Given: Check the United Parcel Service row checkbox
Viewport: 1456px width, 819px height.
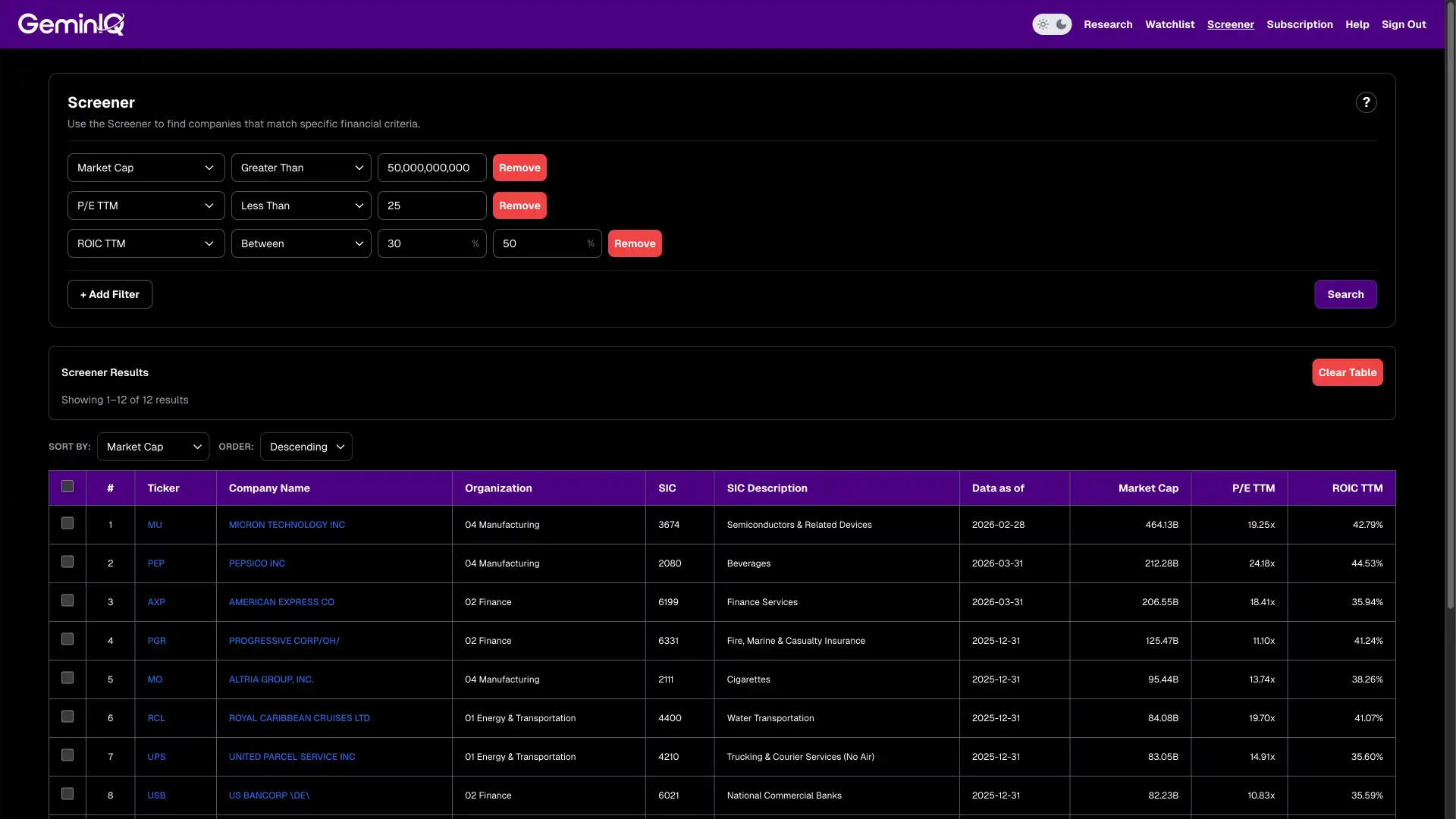Looking at the screenshot, I should click(67, 755).
